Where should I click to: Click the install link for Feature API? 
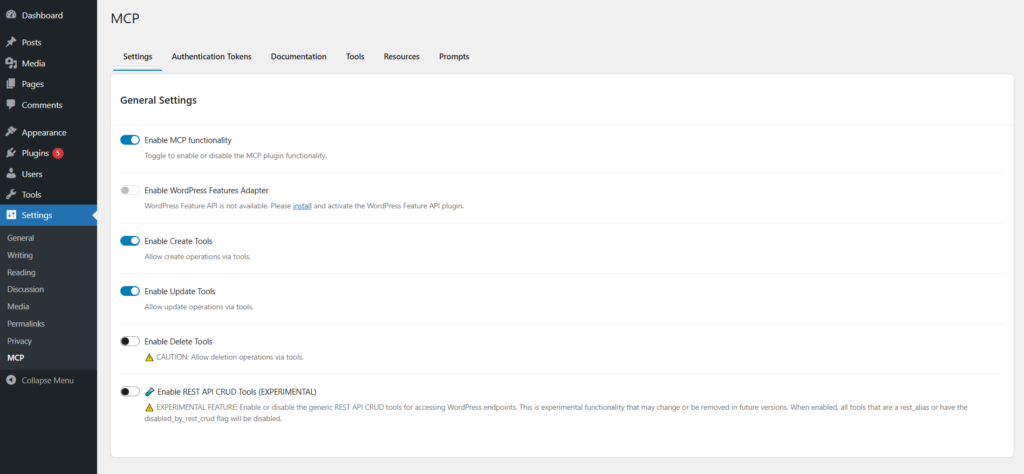tap(302, 206)
